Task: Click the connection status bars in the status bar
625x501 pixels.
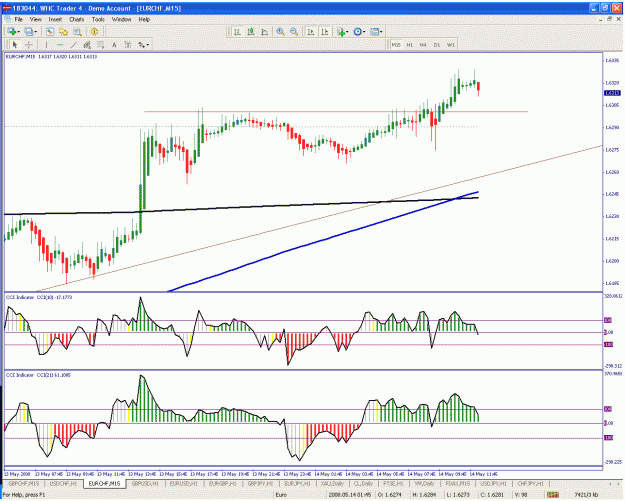Action: pyautogui.click(x=552, y=495)
